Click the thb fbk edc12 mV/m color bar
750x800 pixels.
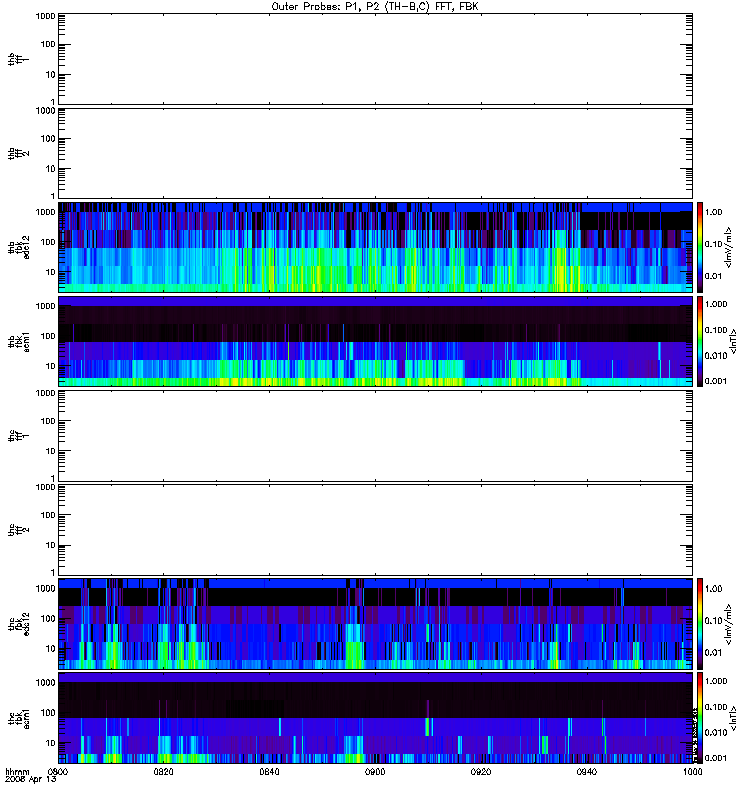(700, 247)
